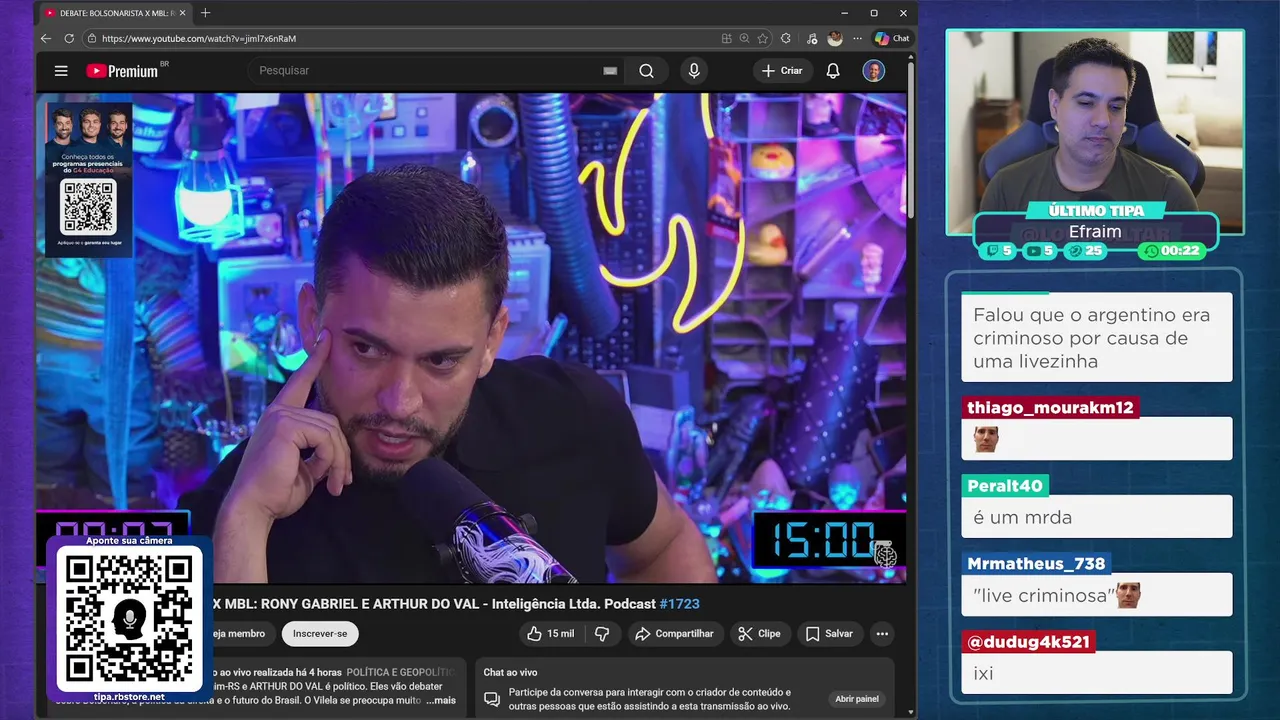Click the brain logo beside timer
The width and height of the screenshot is (1280, 720).
(886, 554)
